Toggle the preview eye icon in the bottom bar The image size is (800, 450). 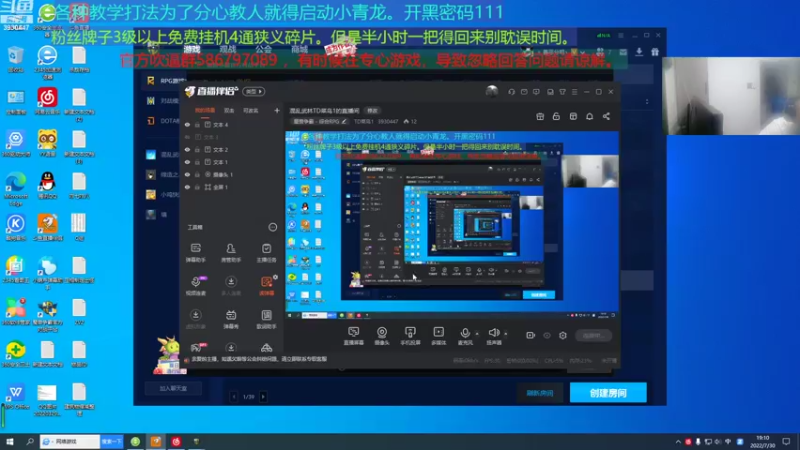tap(547, 335)
